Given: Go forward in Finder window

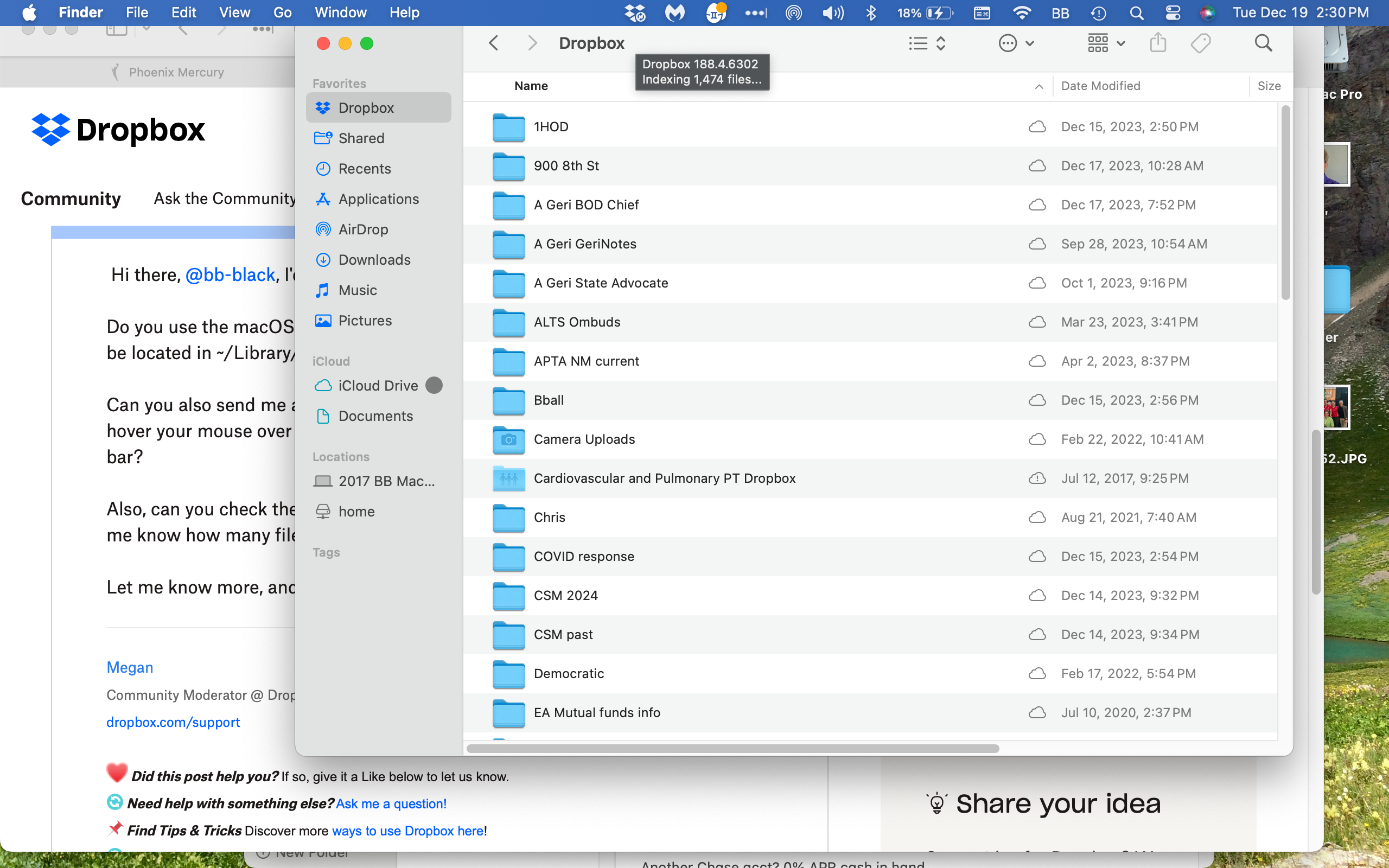Looking at the screenshot, I should click(x=533, y=43).
